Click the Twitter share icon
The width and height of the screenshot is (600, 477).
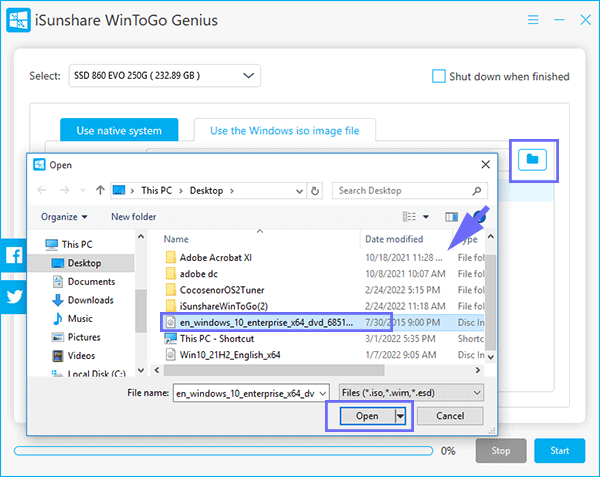(14, 297)
